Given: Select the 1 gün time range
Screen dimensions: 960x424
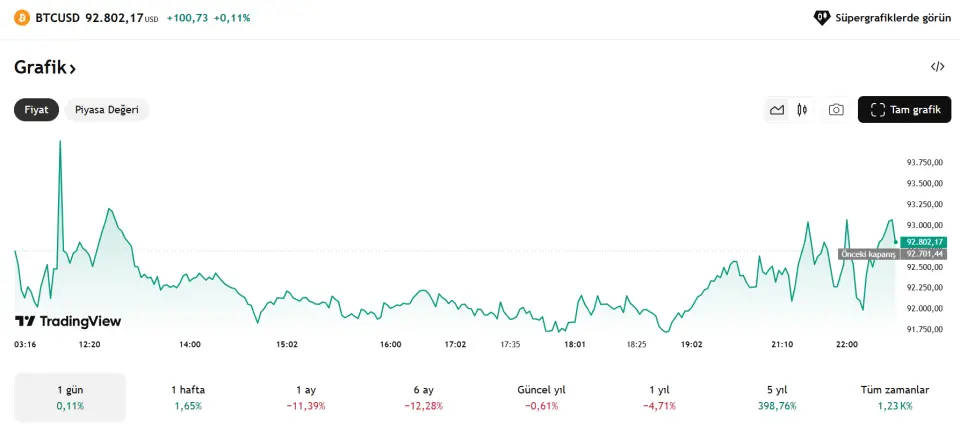Looking at the screenshot, I should [70, 397].
